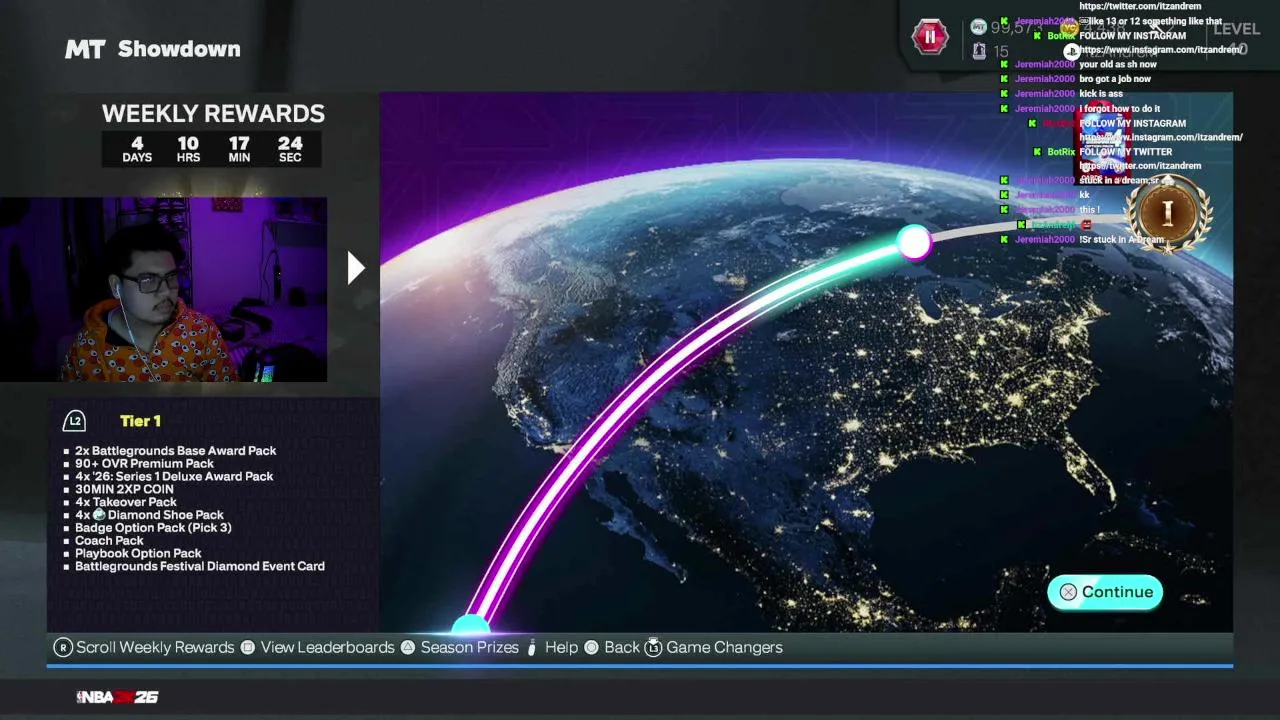Click '4x Diamond Shoe Pack' reward
The height and width of the screenshot is (720, 1280).
tap(149, 515)
